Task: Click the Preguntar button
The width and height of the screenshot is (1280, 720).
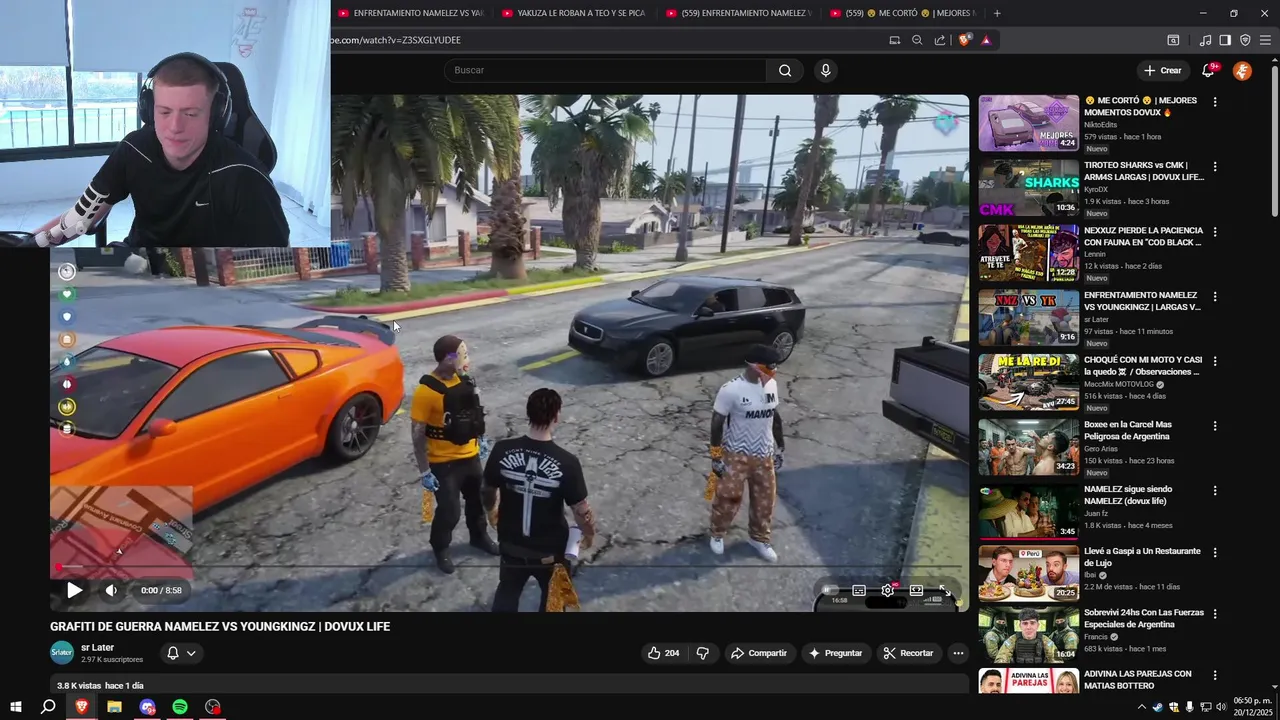Action: pyautogui.click(x=835, y=653)
